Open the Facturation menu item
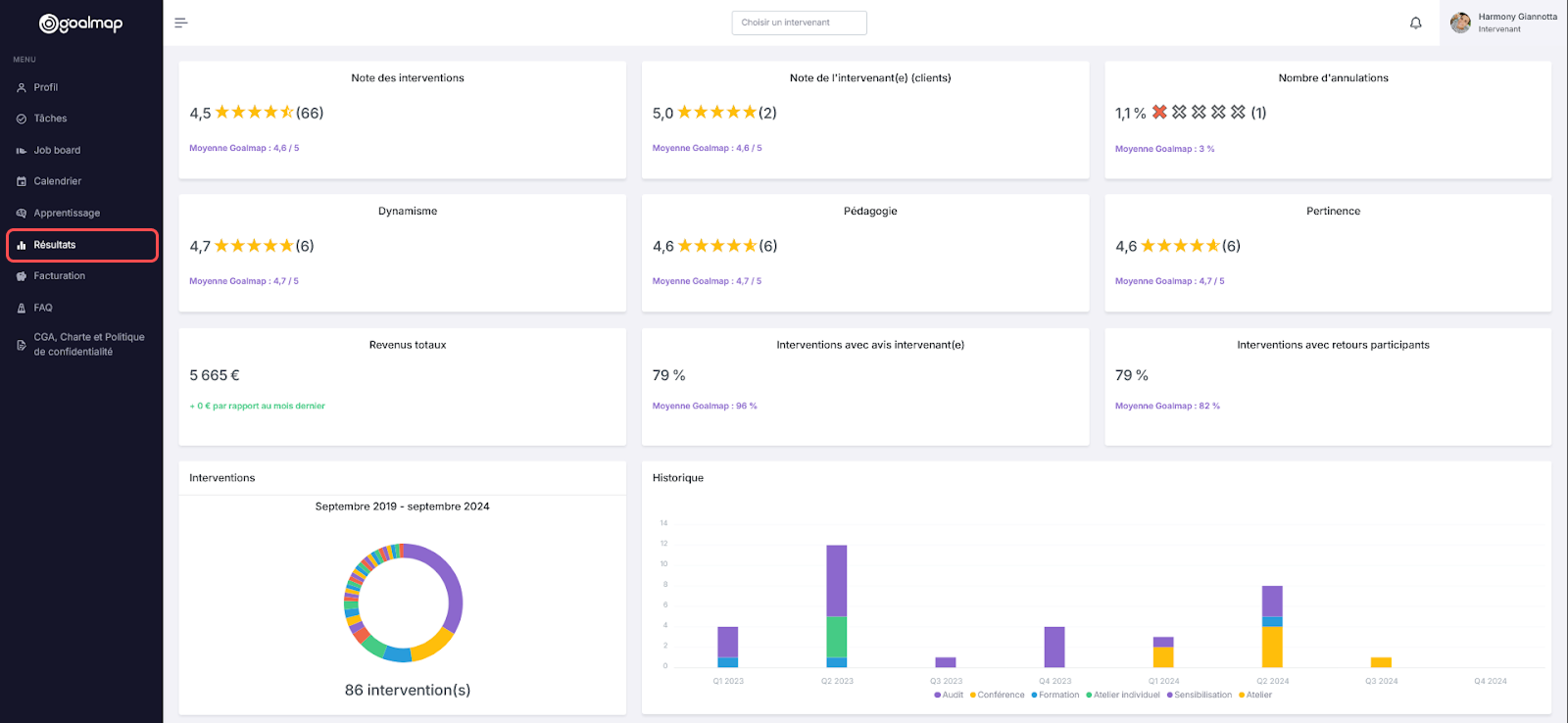Screen dimensions: 1568x723 point(81,276)
